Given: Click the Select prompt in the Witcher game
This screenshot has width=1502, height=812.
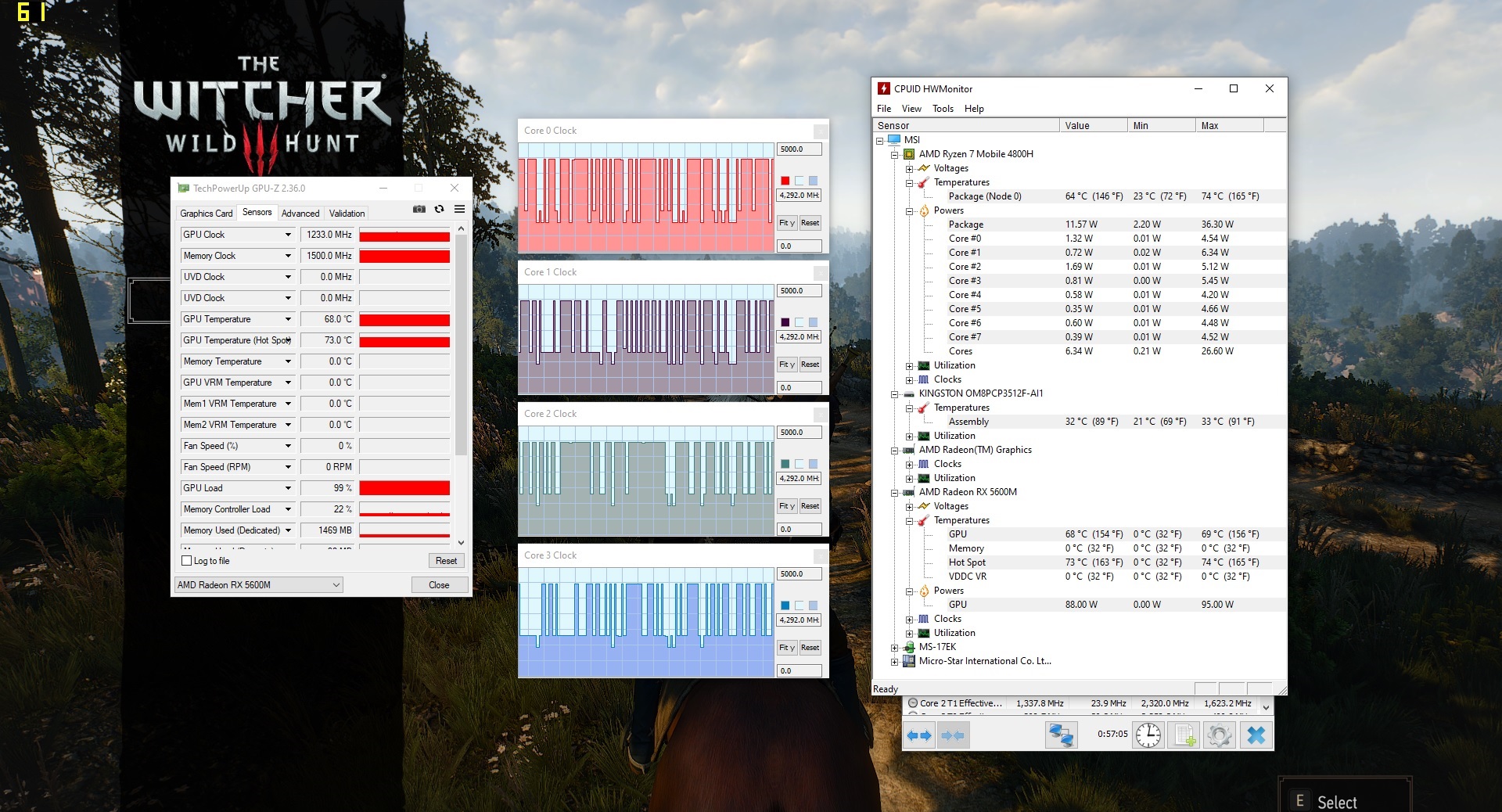Looking at the screenshot, I should coord(1336,802).
